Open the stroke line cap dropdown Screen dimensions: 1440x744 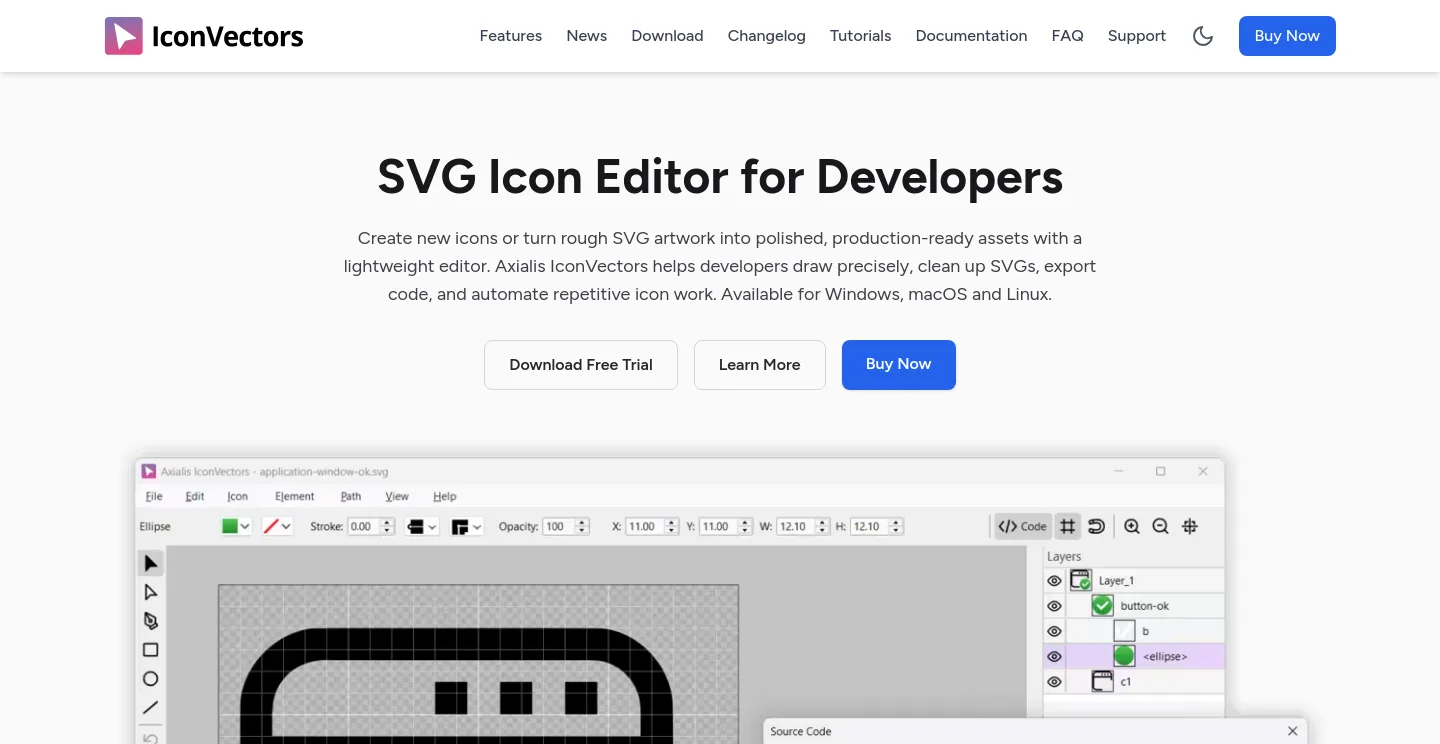(x=422, y=526)
